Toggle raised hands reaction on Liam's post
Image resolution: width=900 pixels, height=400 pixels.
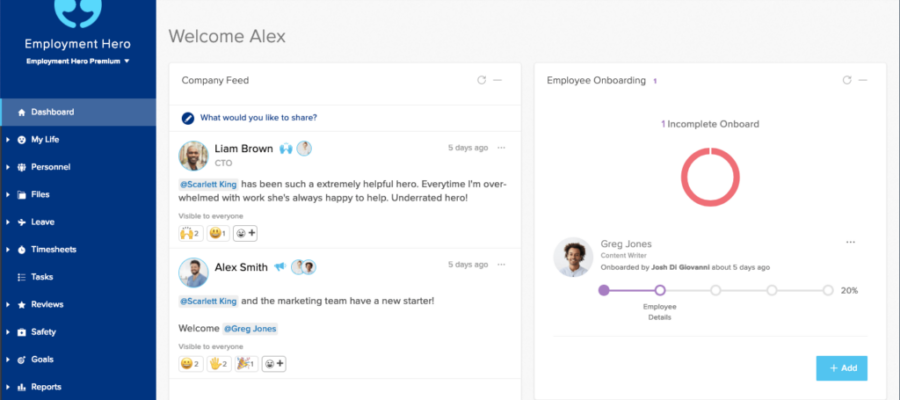click(191, 234)
